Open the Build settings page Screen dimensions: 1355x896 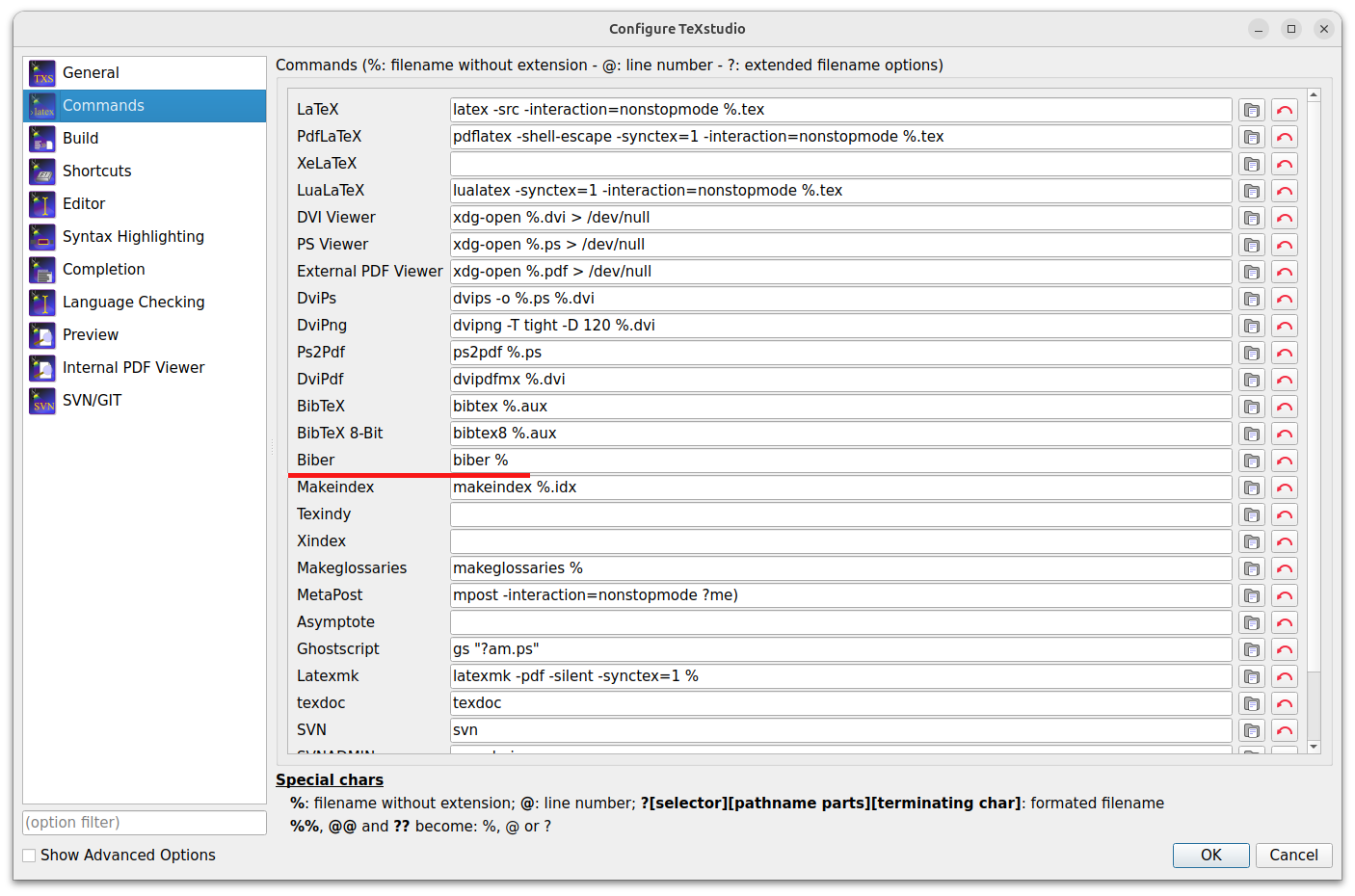pyautogui.click(x=145, y=139)
